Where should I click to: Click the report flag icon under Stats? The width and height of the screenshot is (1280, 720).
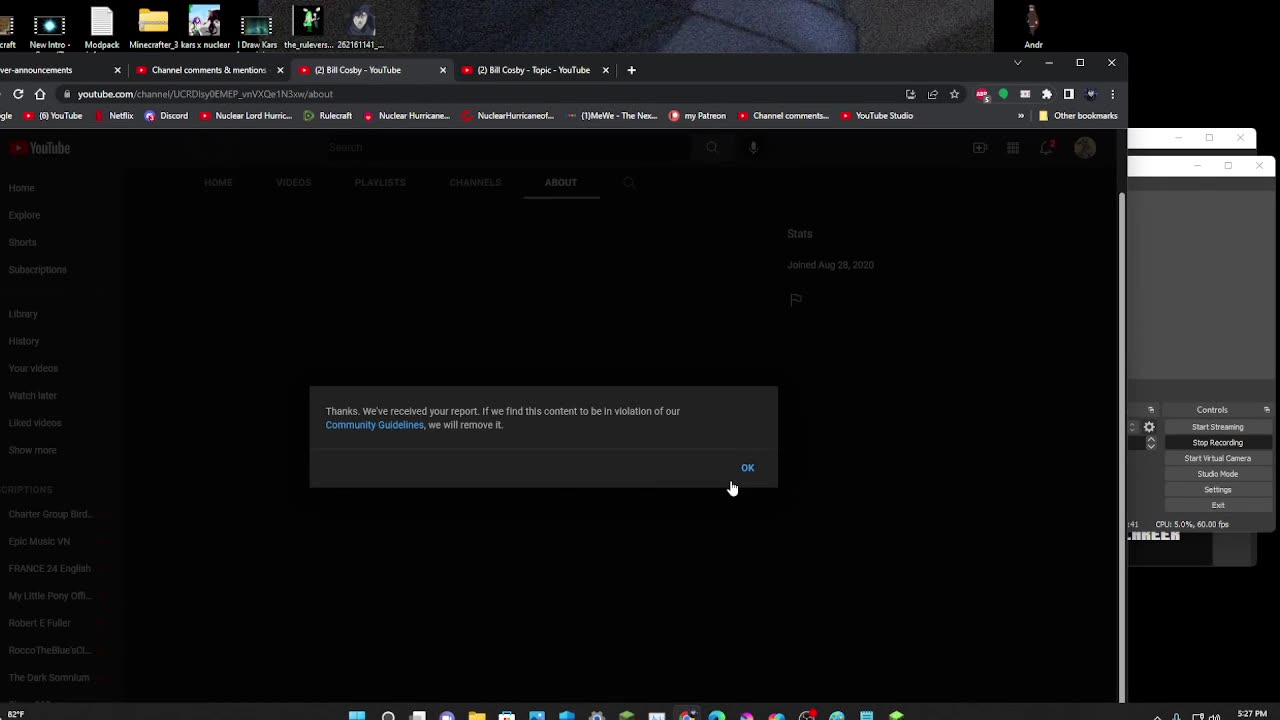[796, 300]
